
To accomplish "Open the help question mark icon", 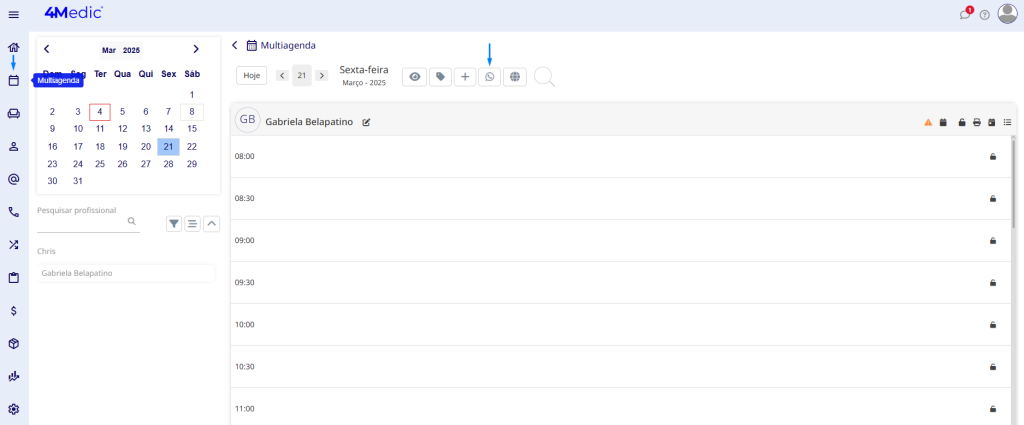I will tap(985, 15).
